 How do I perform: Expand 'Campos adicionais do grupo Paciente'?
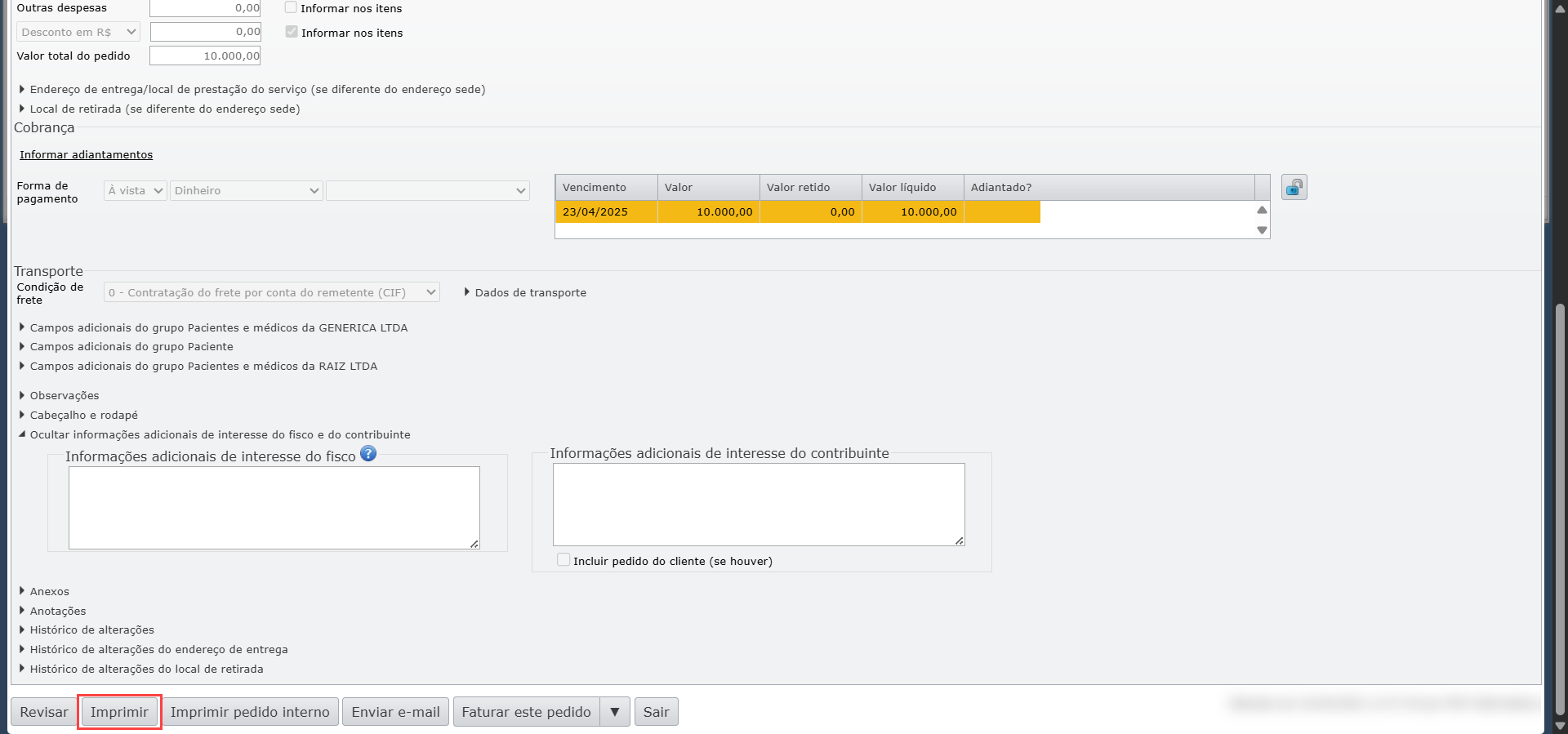tap(126, 346)
